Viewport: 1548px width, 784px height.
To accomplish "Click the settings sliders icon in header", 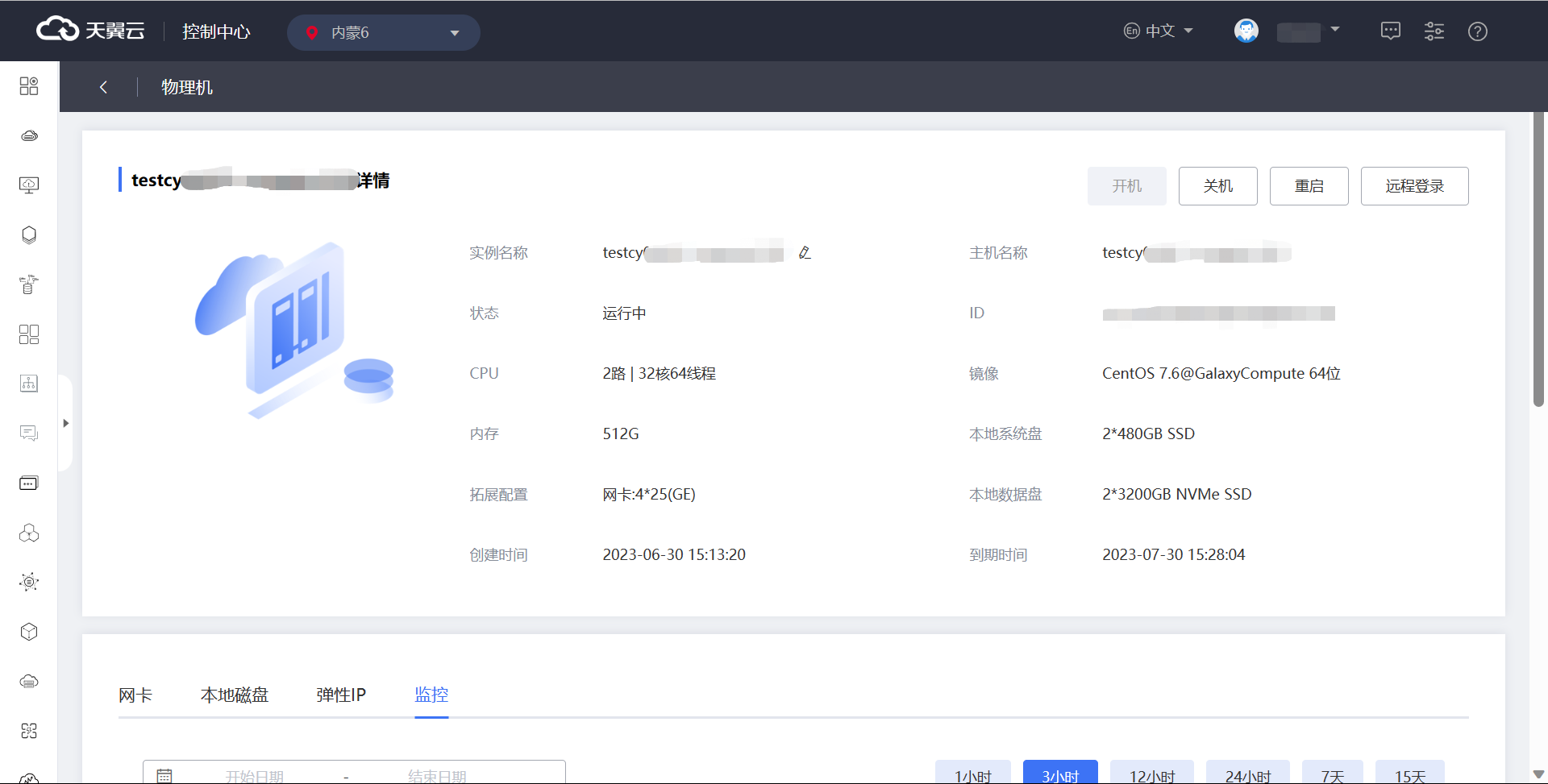I will click(x=1434, y=31).
